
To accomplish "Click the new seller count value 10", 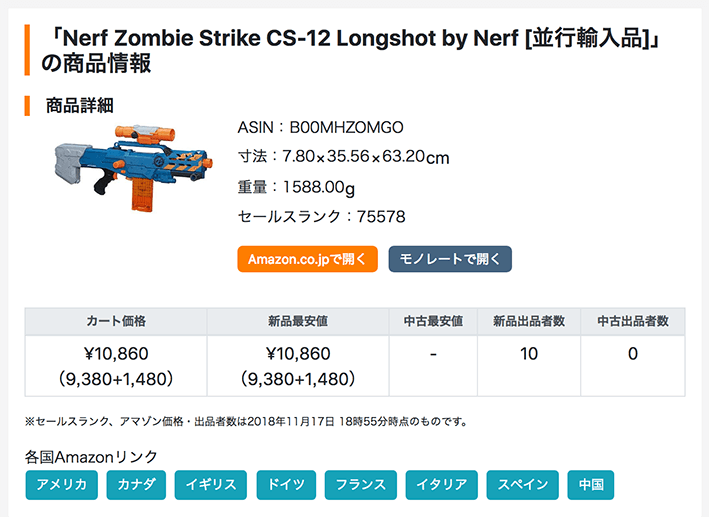I will [x=529, y=354].
